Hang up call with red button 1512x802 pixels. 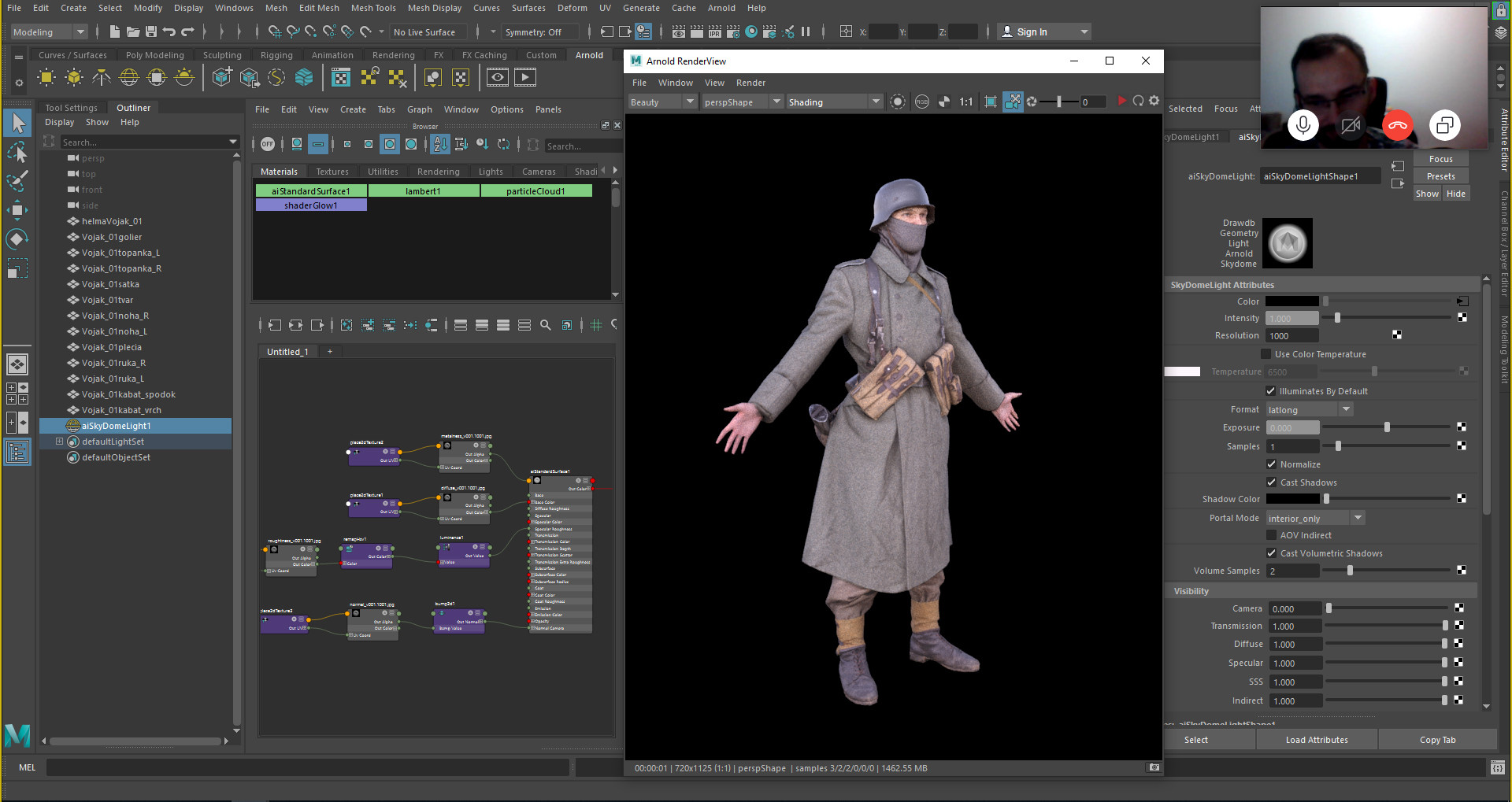(1398, 125)
